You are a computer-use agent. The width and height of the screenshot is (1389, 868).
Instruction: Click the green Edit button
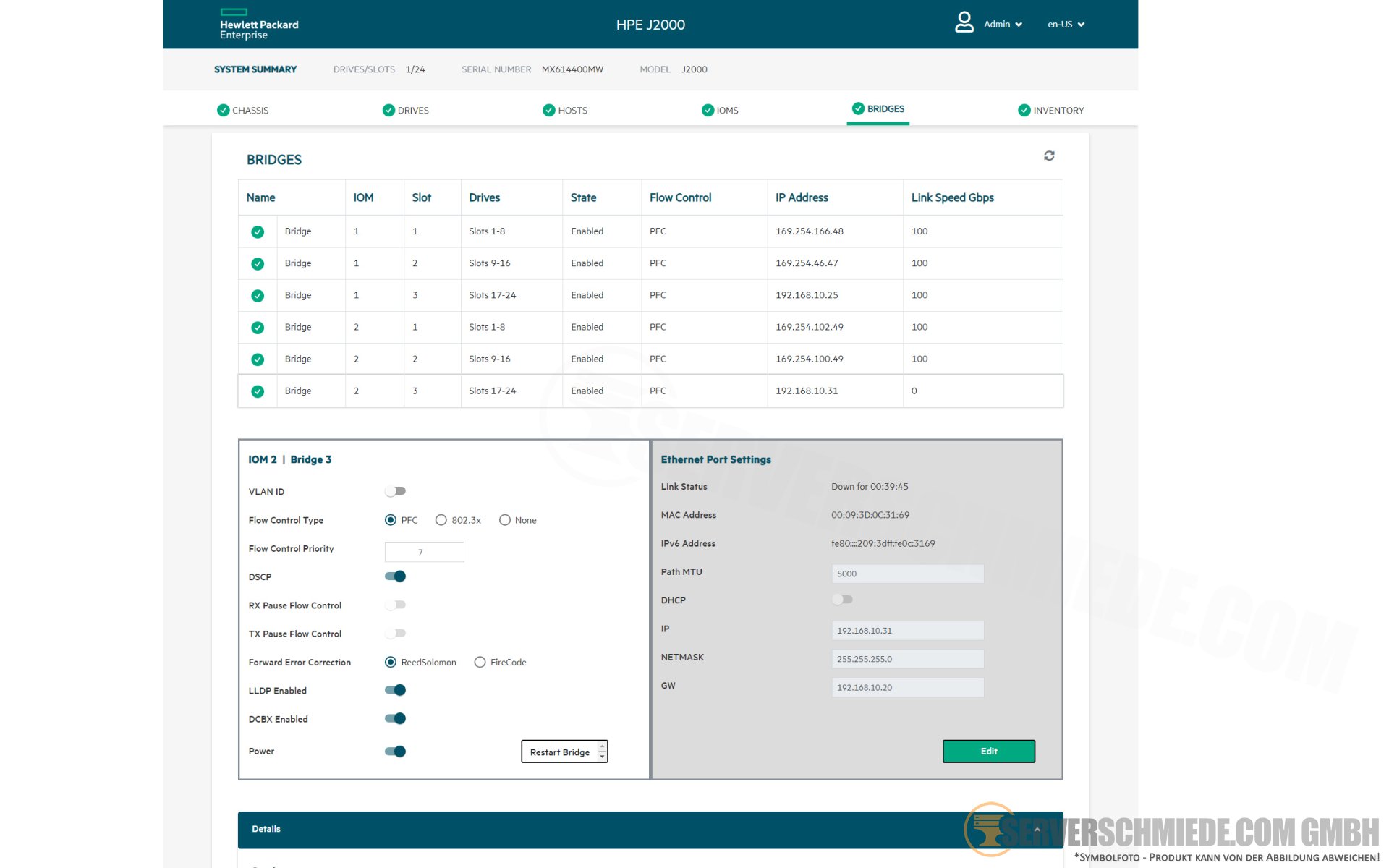point(988,752)
